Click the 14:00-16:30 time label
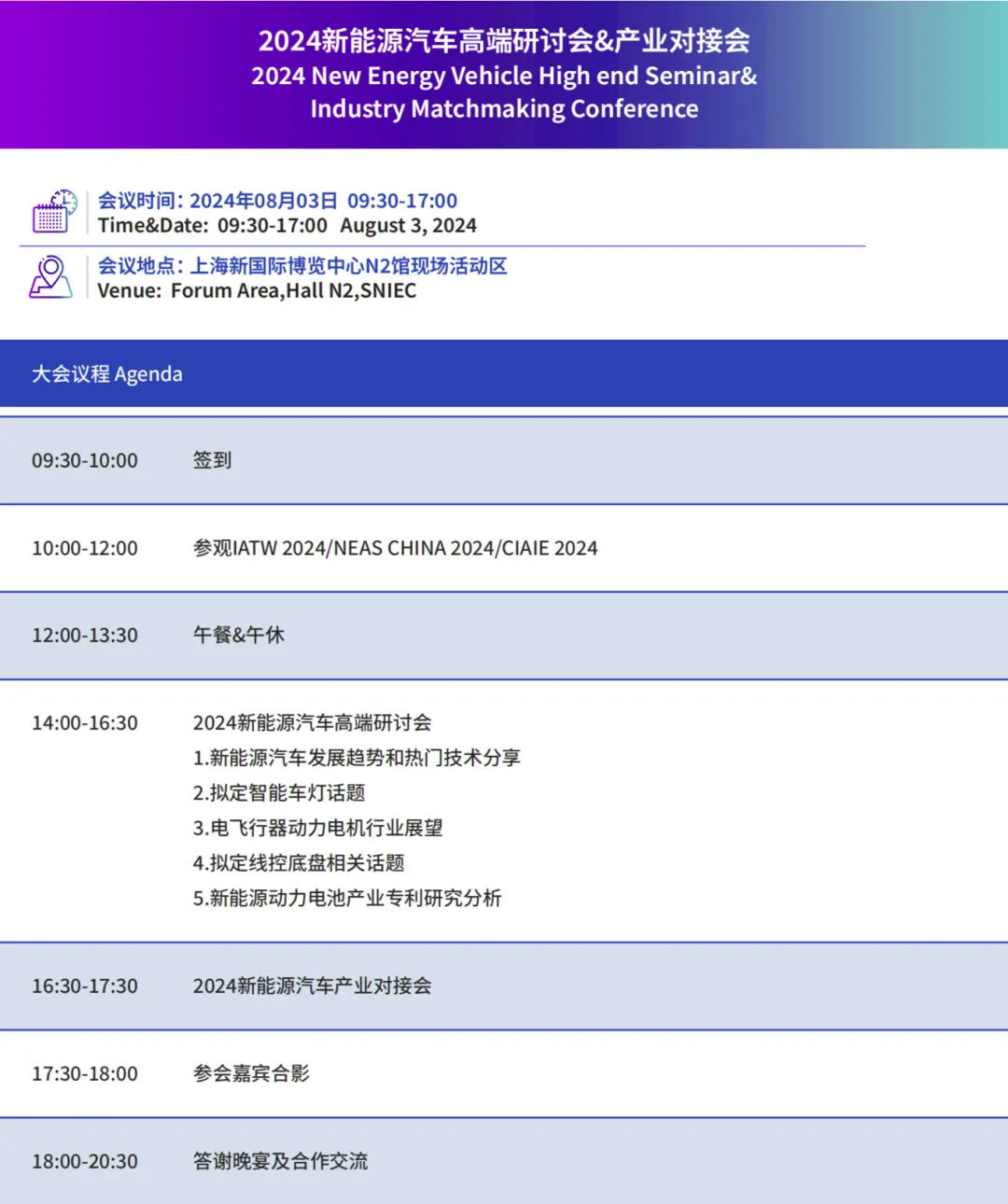Image resolution: width=1008 pixels, height=1204 pixels. 85,723
